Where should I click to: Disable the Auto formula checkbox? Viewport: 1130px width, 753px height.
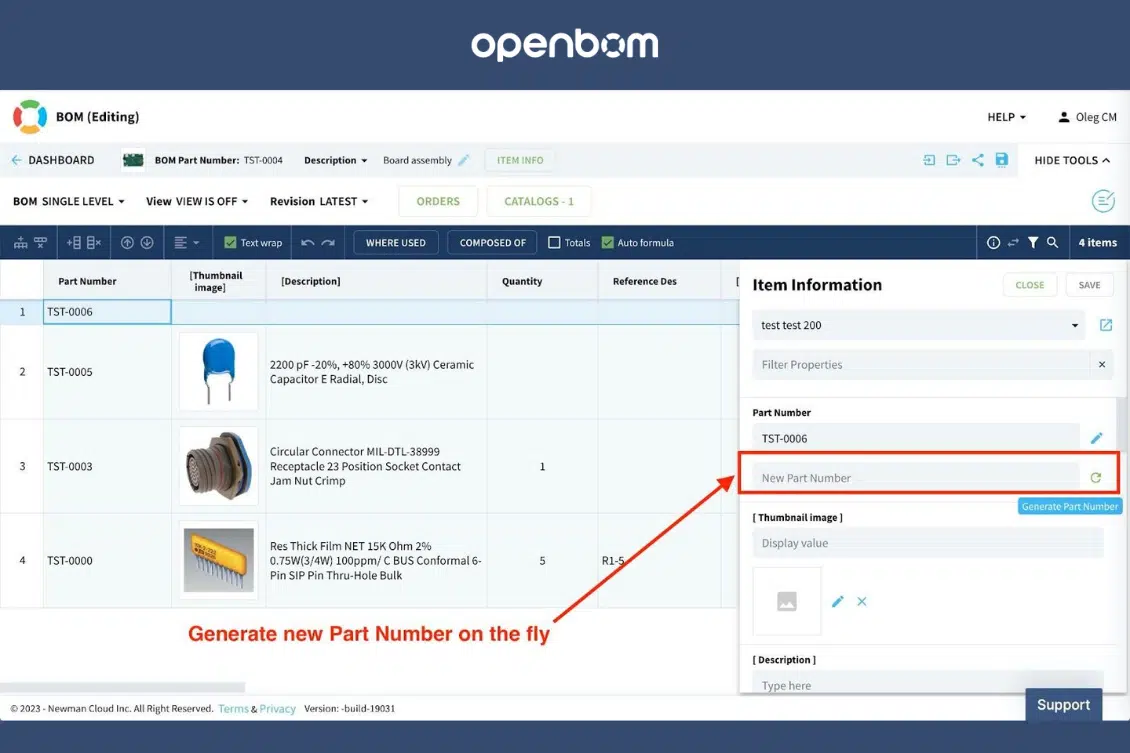(x=608, y=243)
